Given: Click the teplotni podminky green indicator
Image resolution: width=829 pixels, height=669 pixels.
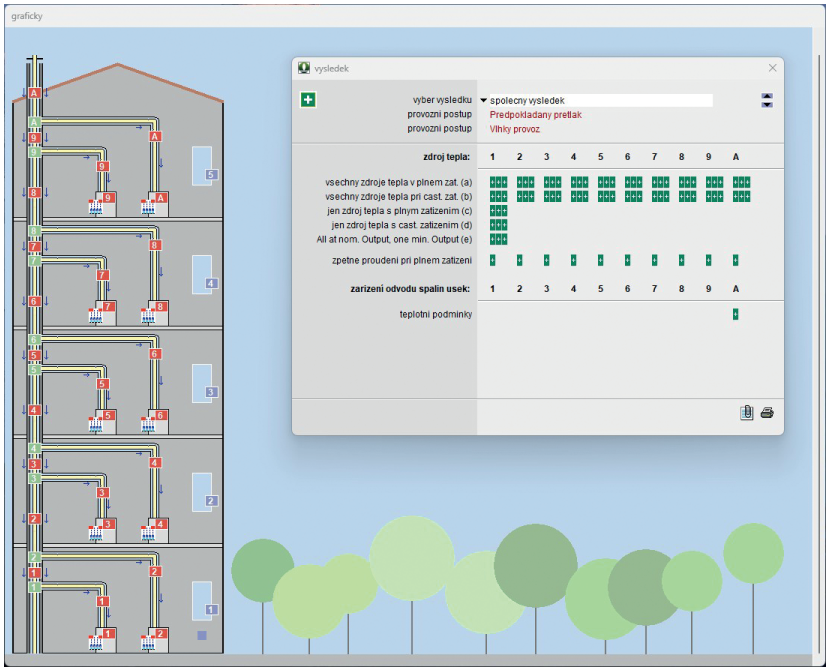Looking at the screenshot, I should point(735,314).
